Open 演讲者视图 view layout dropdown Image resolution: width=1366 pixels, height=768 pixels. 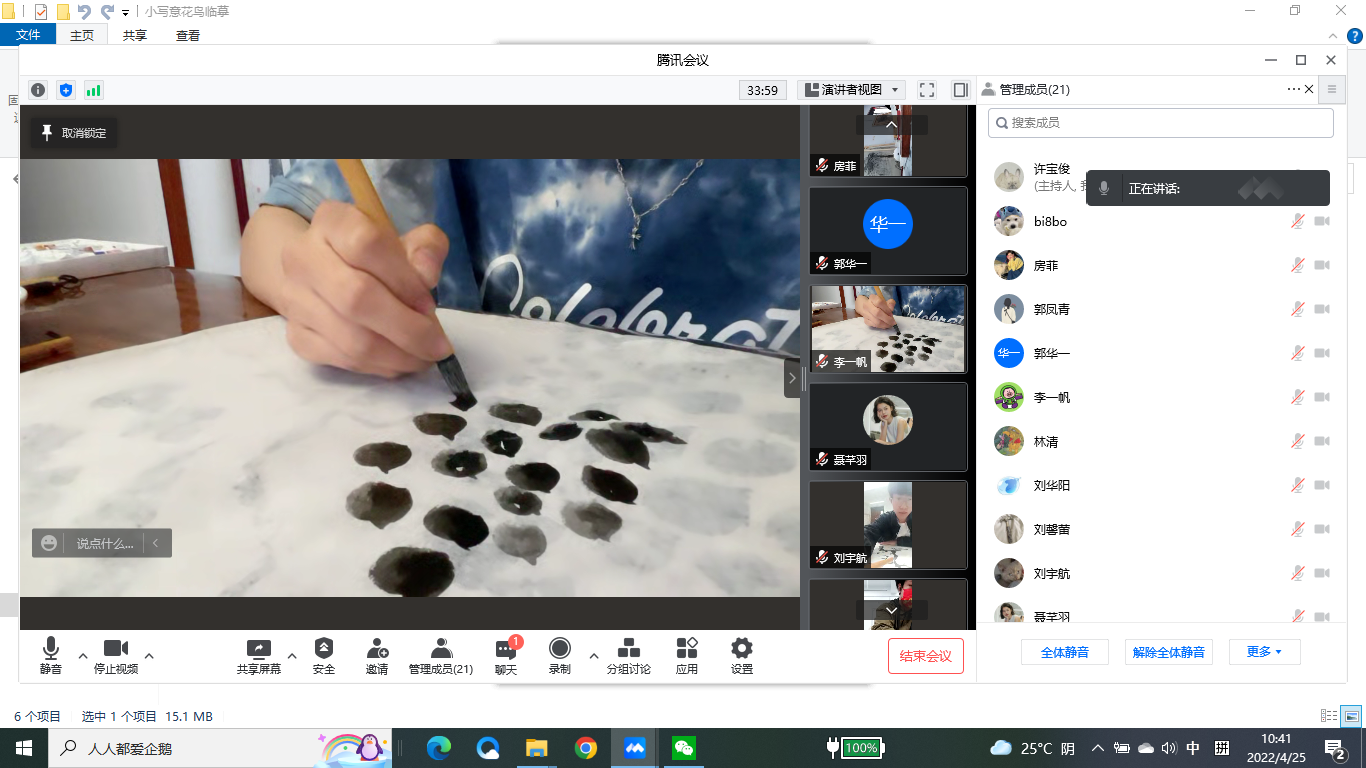852,90
